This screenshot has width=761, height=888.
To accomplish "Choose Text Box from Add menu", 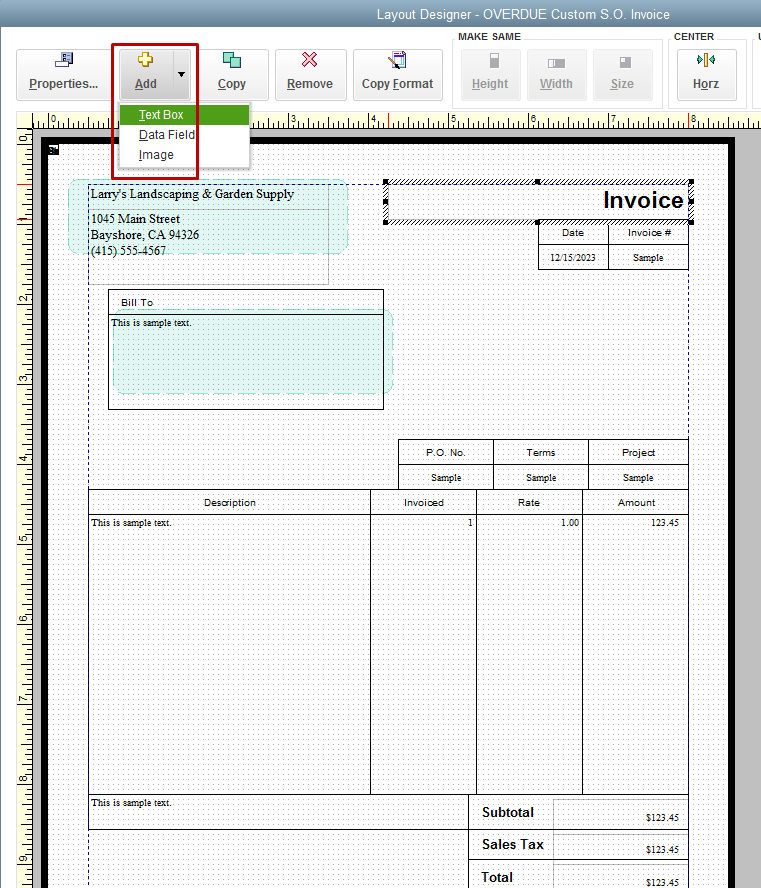I will coord(185,115).
